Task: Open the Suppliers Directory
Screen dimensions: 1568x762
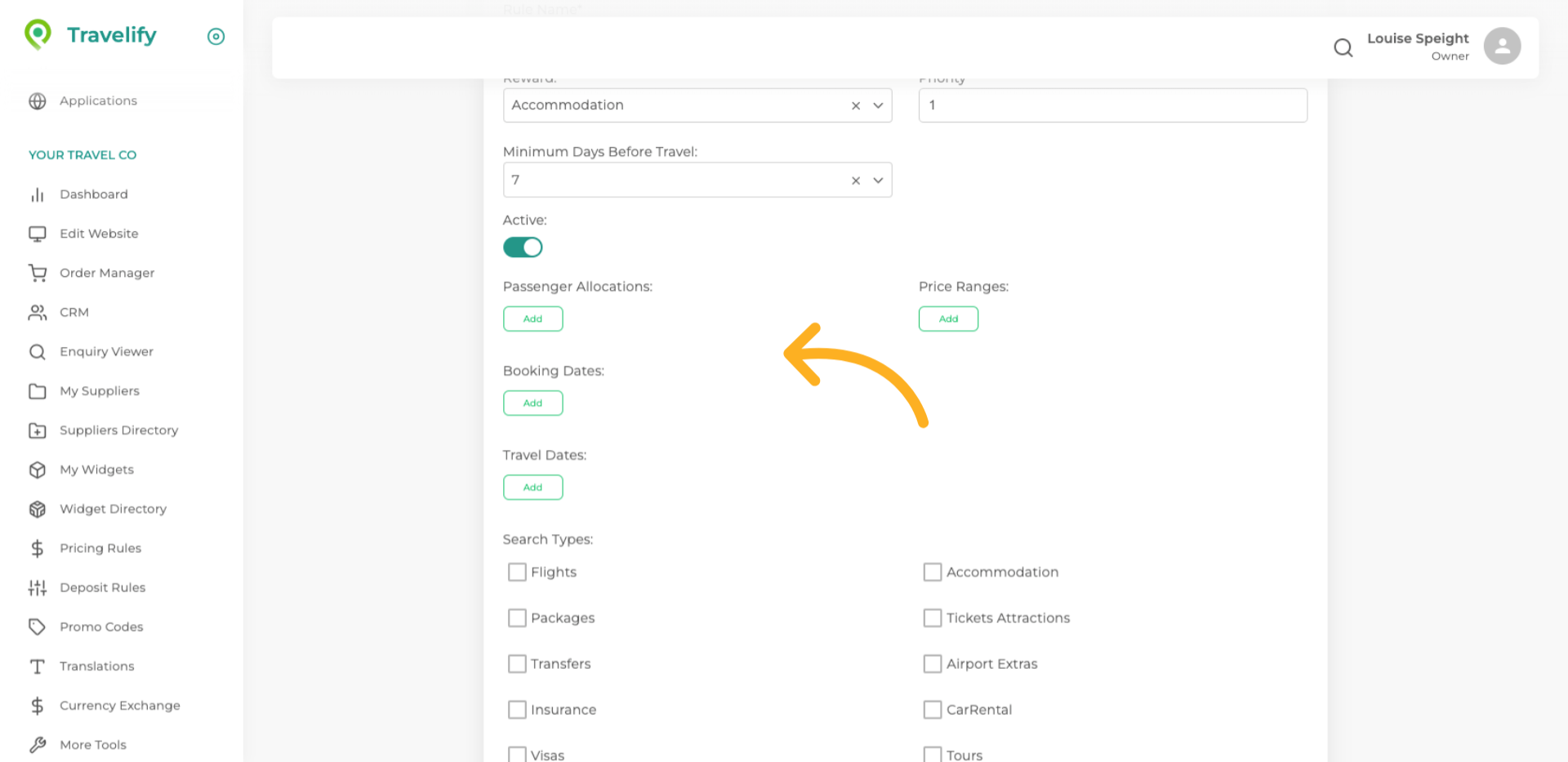Action: (118, 430)
